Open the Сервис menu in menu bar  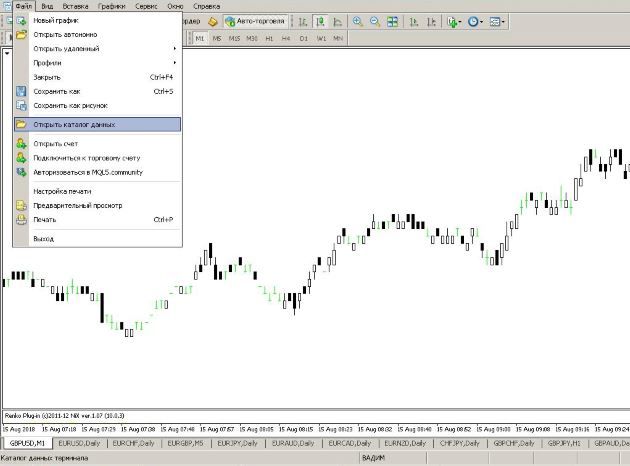tap(145, 6)
